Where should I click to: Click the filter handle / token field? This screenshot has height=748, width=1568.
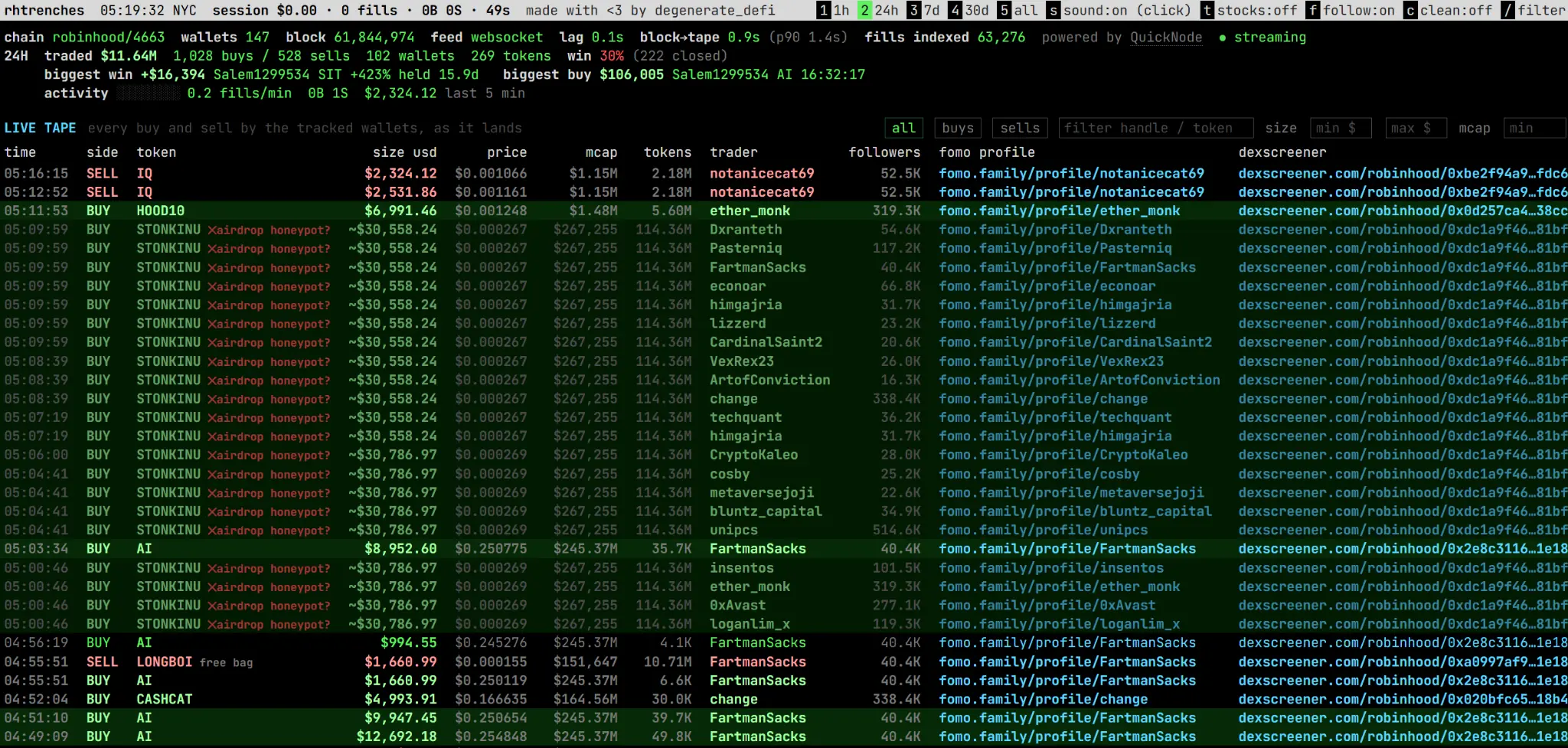click(x=1155, y=128)
